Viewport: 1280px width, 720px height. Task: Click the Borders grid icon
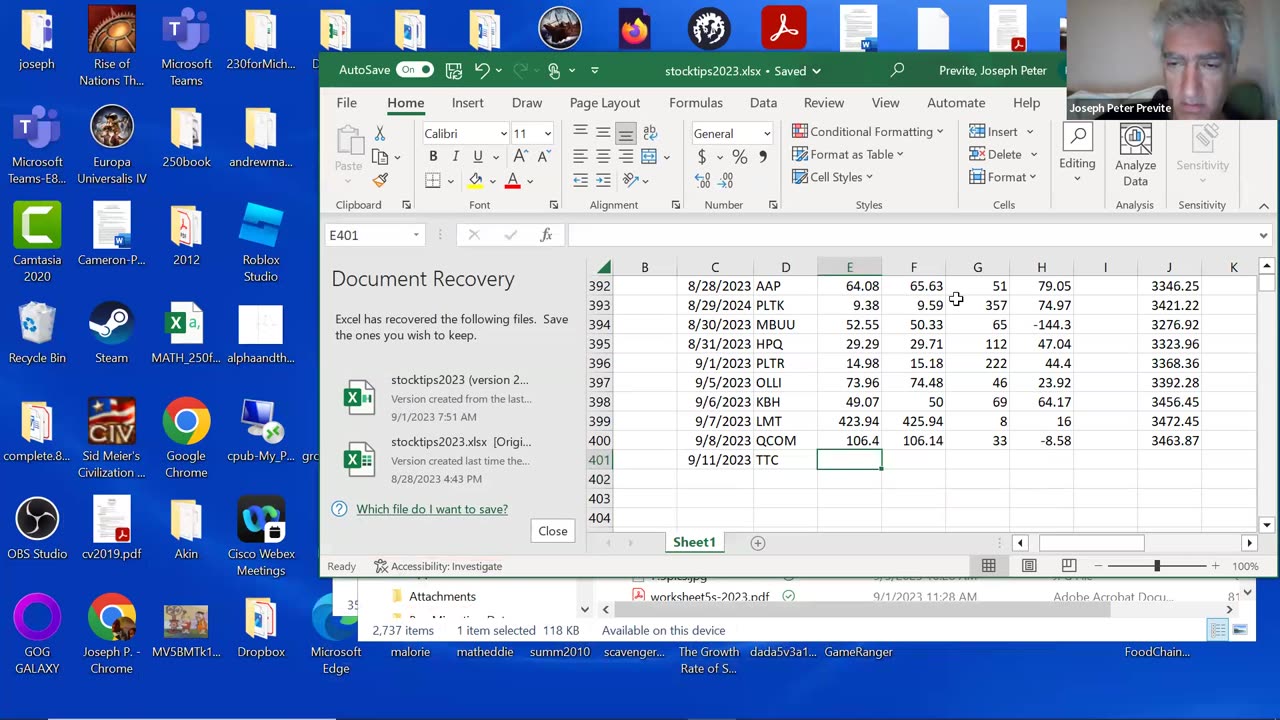[433, 180]
